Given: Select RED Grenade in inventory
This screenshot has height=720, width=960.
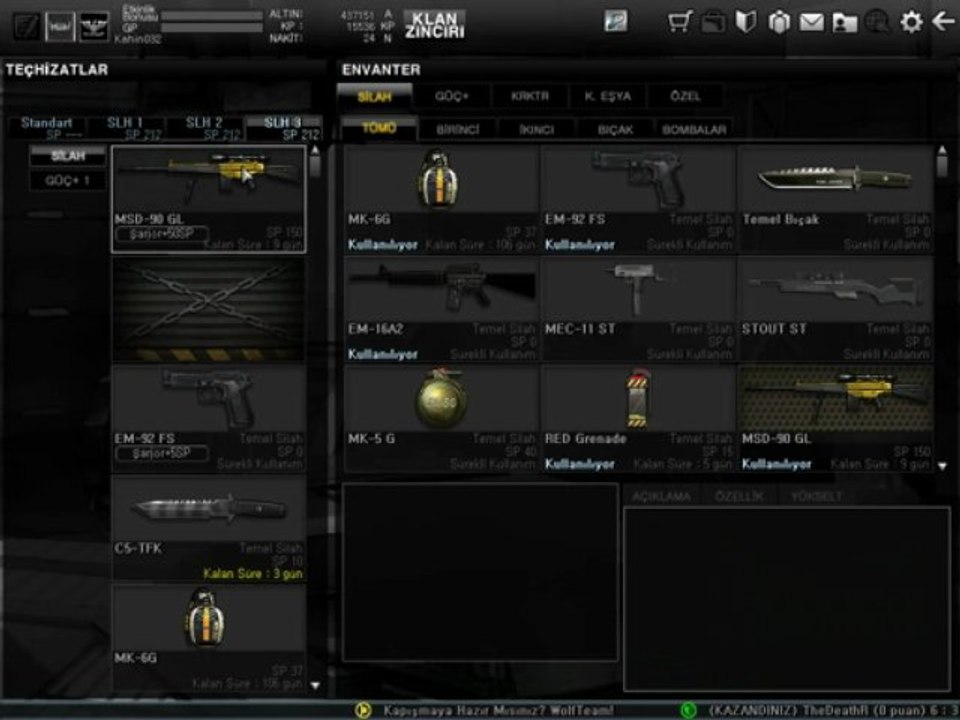Looking at the screenshot, I should coord(639,419).
